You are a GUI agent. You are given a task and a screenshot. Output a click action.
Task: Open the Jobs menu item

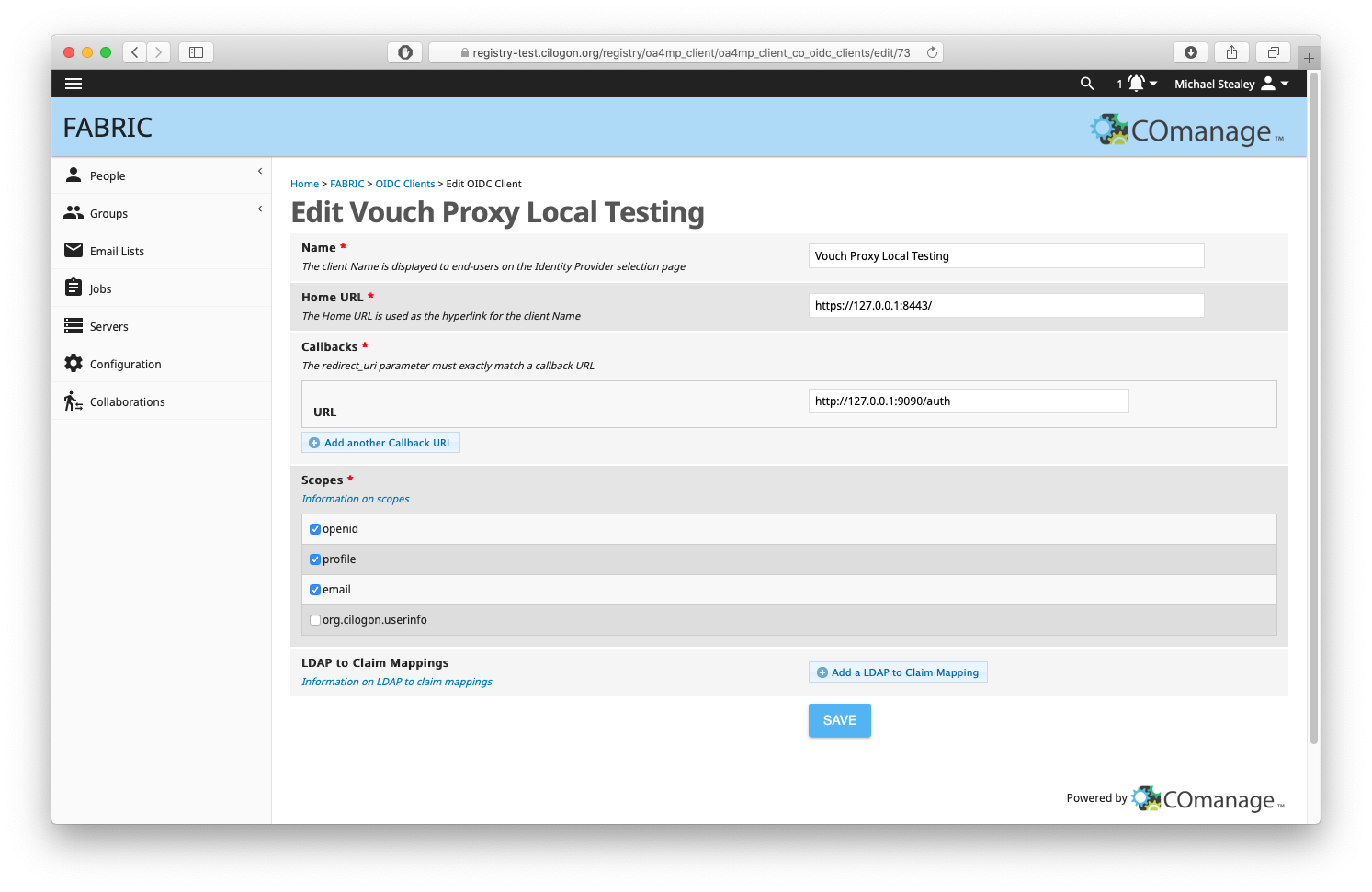click(x=162, y=288)
